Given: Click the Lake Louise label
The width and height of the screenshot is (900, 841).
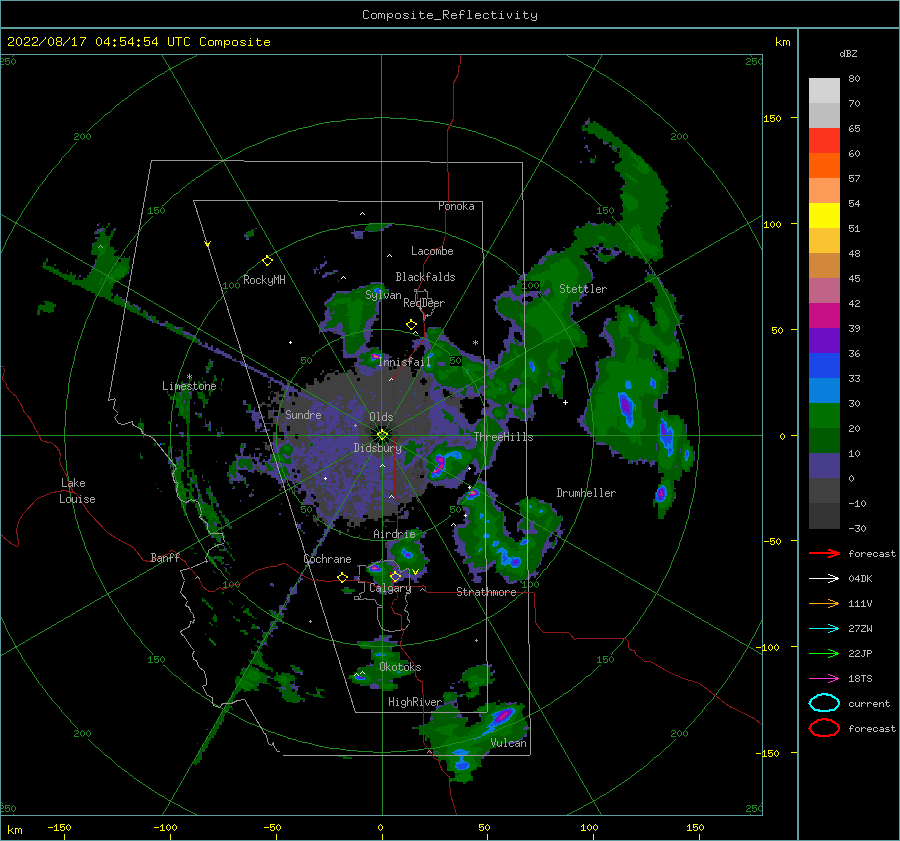Looking at the screenshot, I should tap(77, 491).
